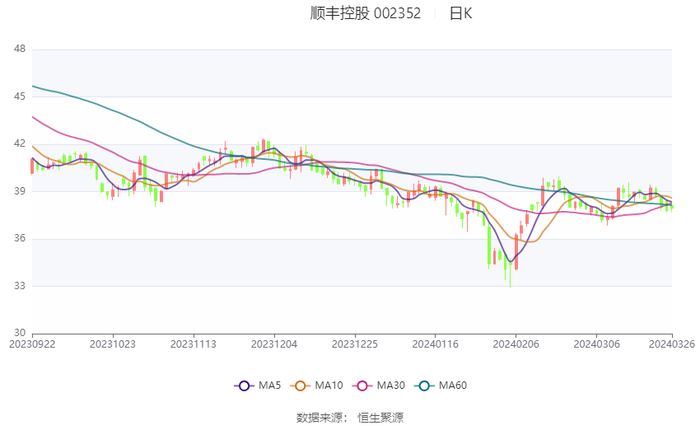Click the 20240326 end date axis label
The width and height of the screenshot is (700, 426).
[672, 343]
